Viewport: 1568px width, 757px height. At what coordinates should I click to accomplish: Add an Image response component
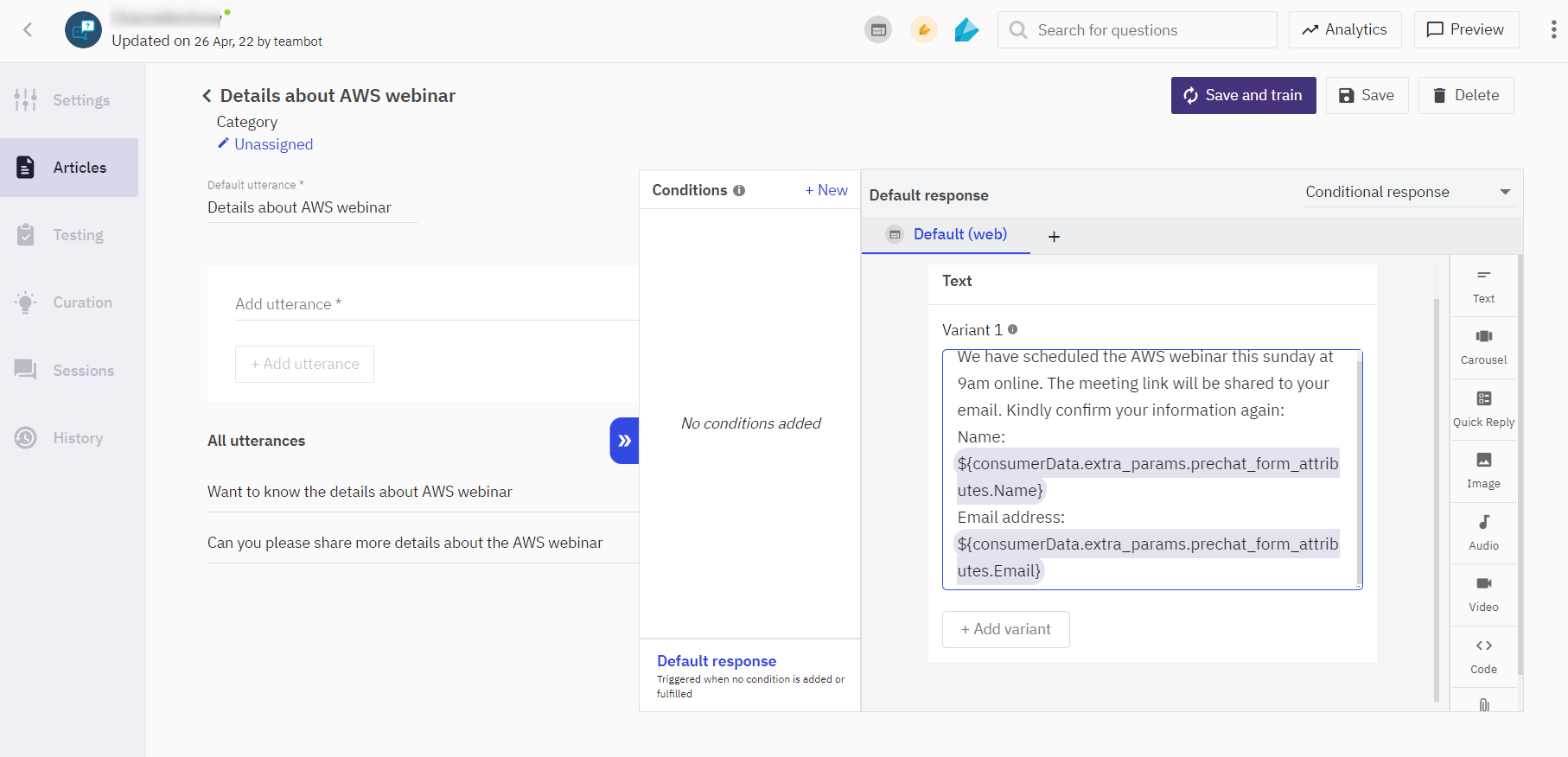(1483, 471)
